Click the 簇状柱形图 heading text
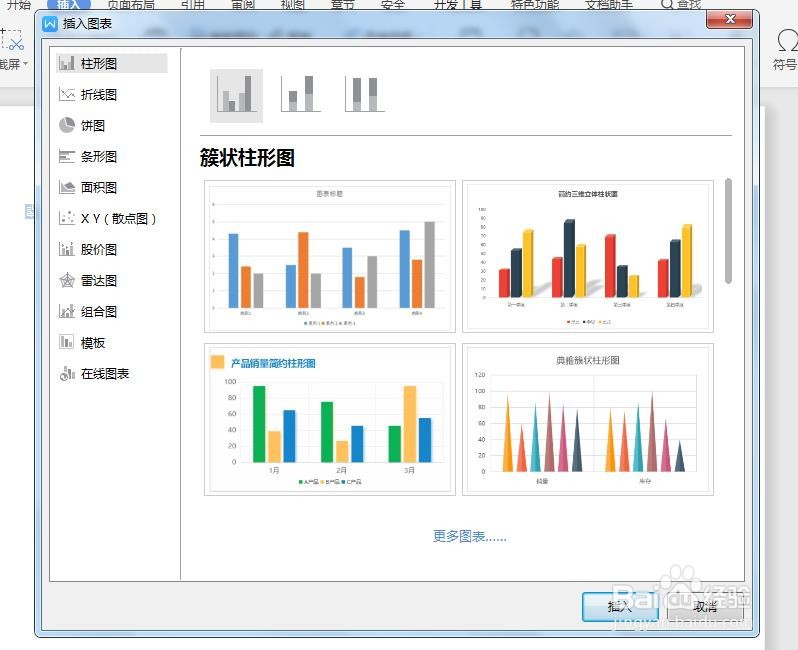The image size is (798, 650). click(x=247, y=158)
